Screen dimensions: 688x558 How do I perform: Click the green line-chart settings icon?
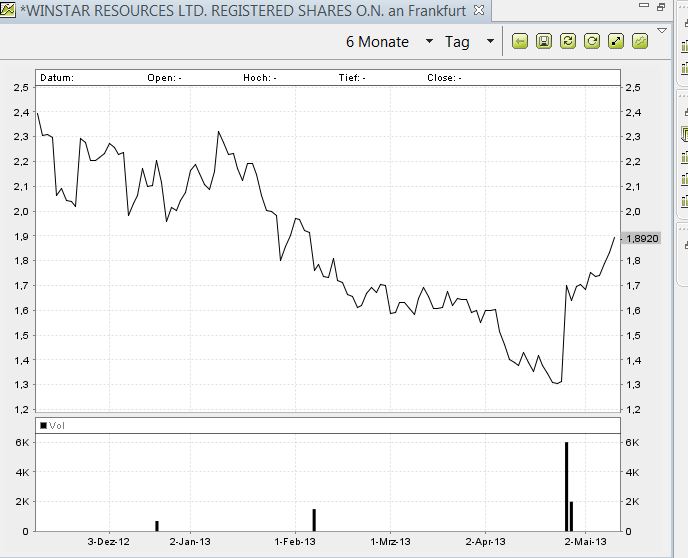point(640,41)
